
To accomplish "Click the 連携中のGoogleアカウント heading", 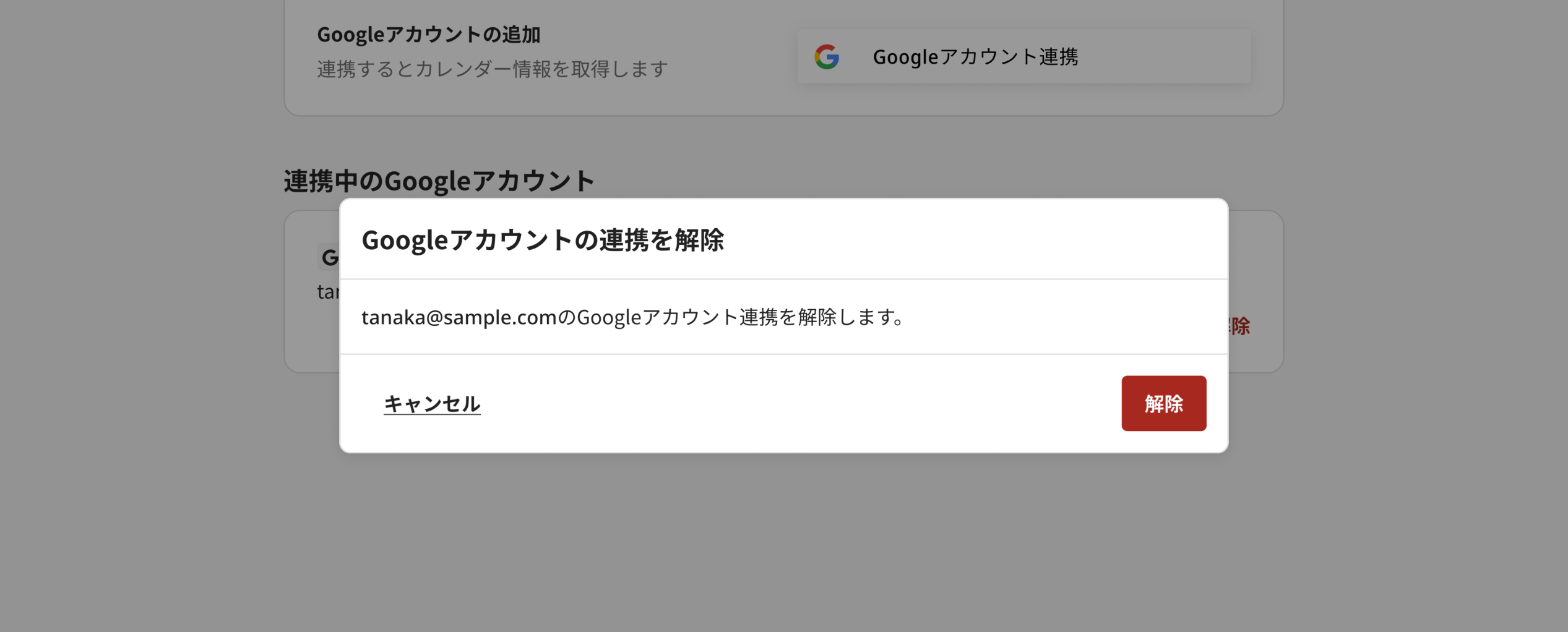I will pyautogui.click(x=439, y=181).
